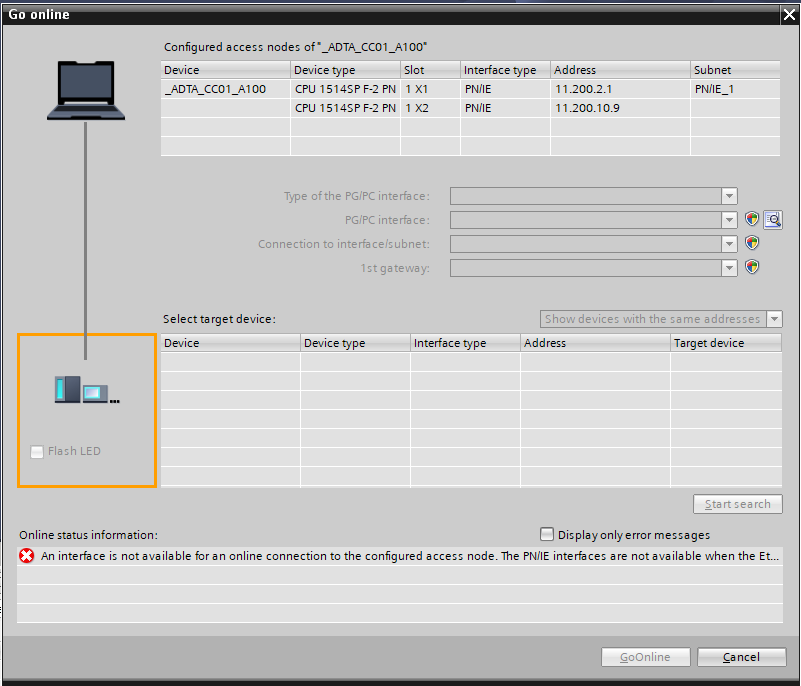Expand the PG/PC interface dropdown
The width and height of the screenshot is (801, 686).
[x=729, y=220]
